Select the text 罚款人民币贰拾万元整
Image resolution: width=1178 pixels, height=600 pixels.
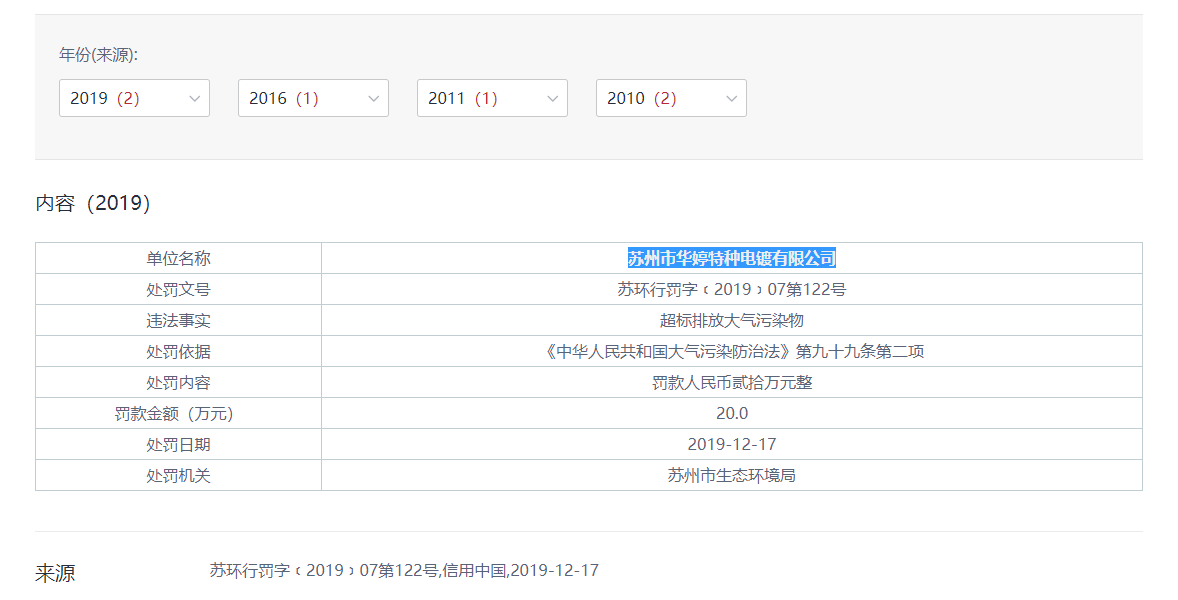tap(732, 383)
